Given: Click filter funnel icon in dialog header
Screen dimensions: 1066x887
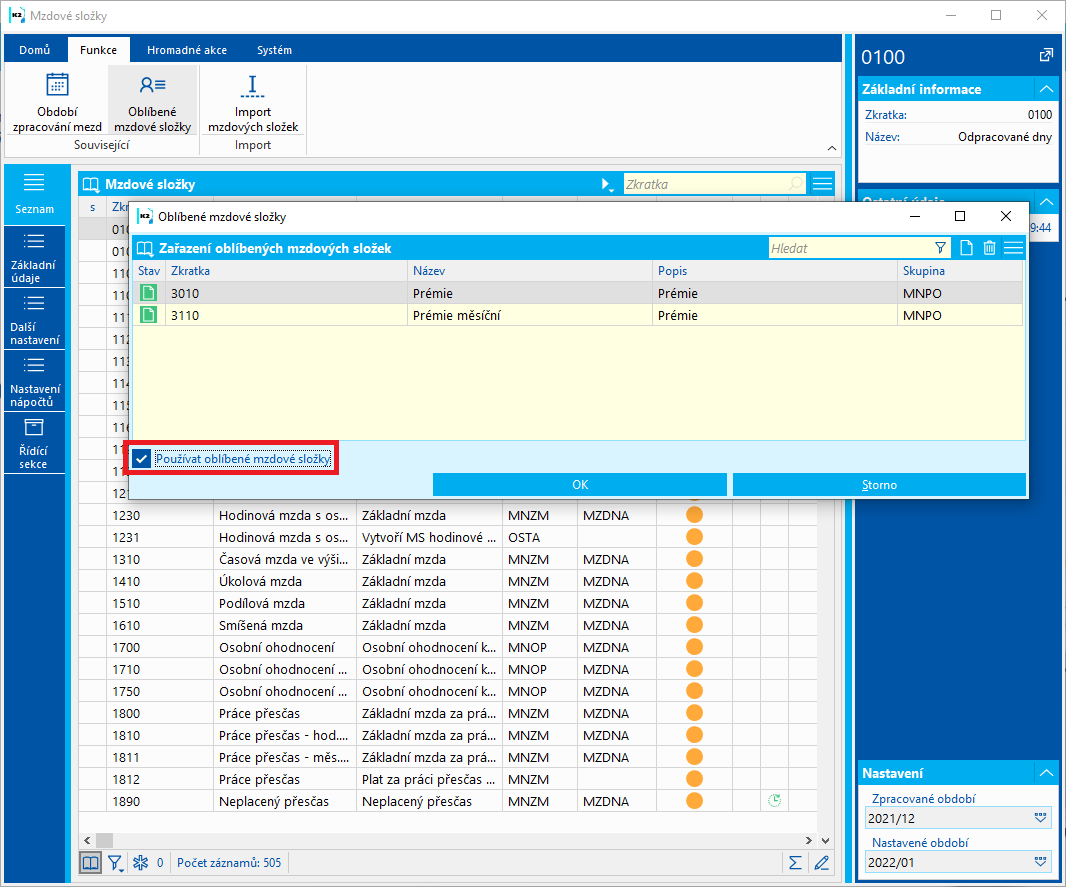Looking at the screenshot, I should 940,248.
